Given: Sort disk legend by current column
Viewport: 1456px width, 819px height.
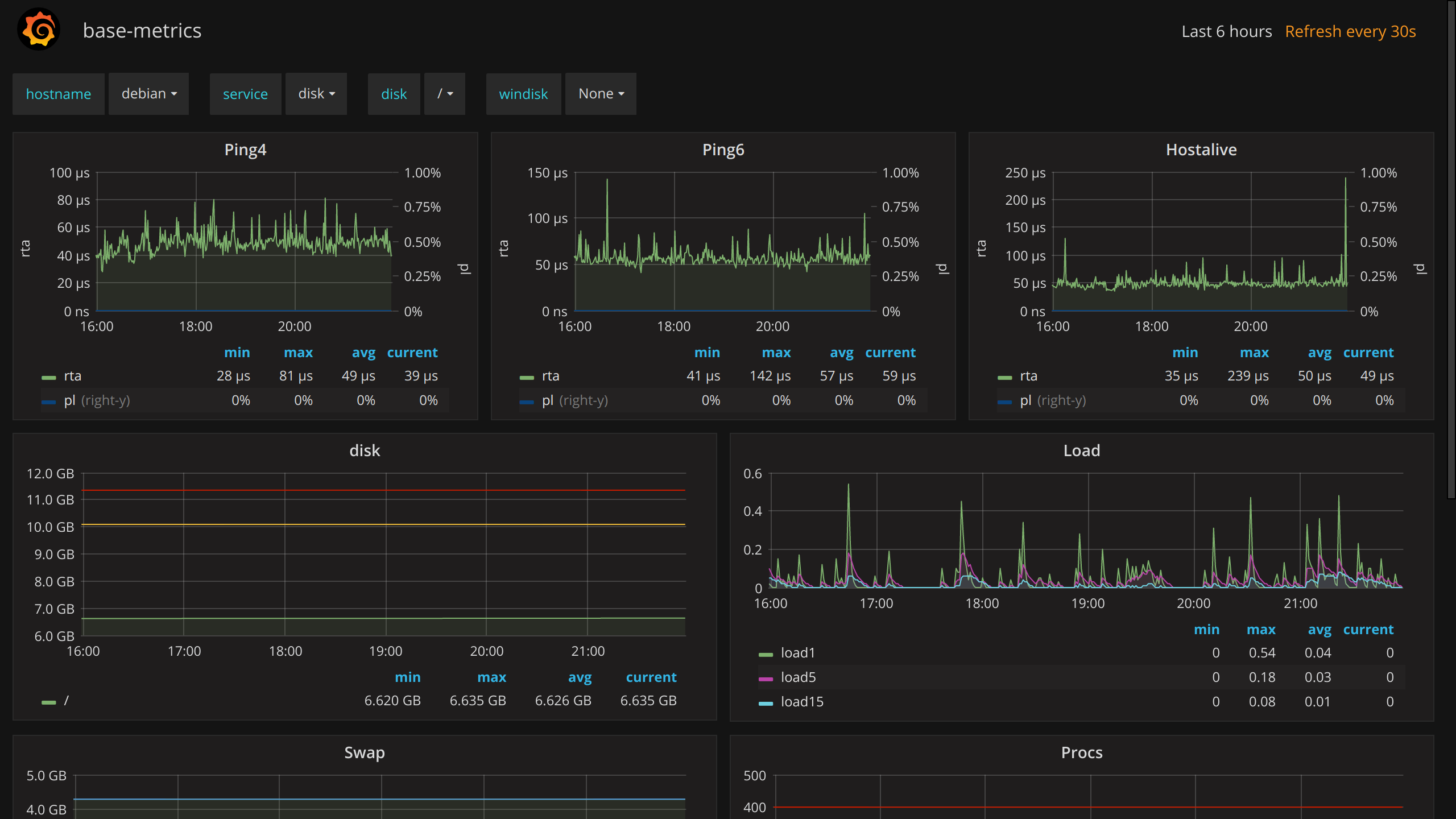Looking at the screenshot, I should 651,677.
